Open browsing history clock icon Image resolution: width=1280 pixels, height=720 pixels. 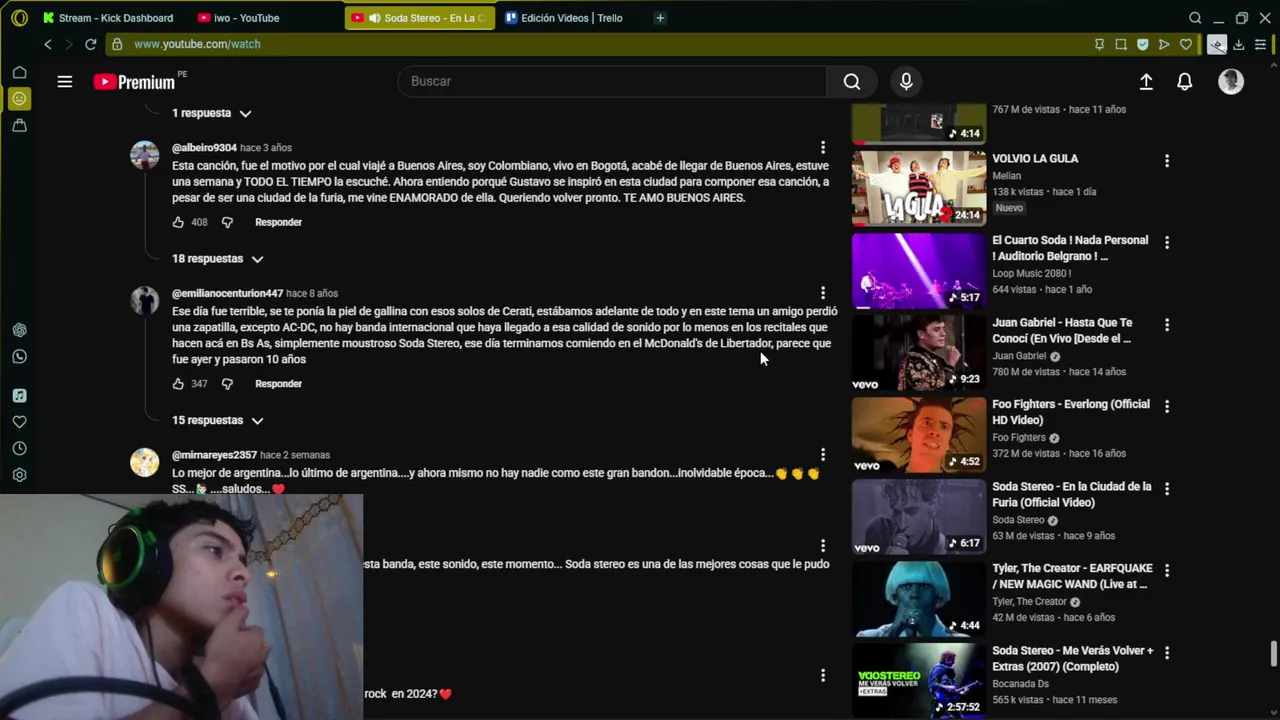tap(19, 449)
